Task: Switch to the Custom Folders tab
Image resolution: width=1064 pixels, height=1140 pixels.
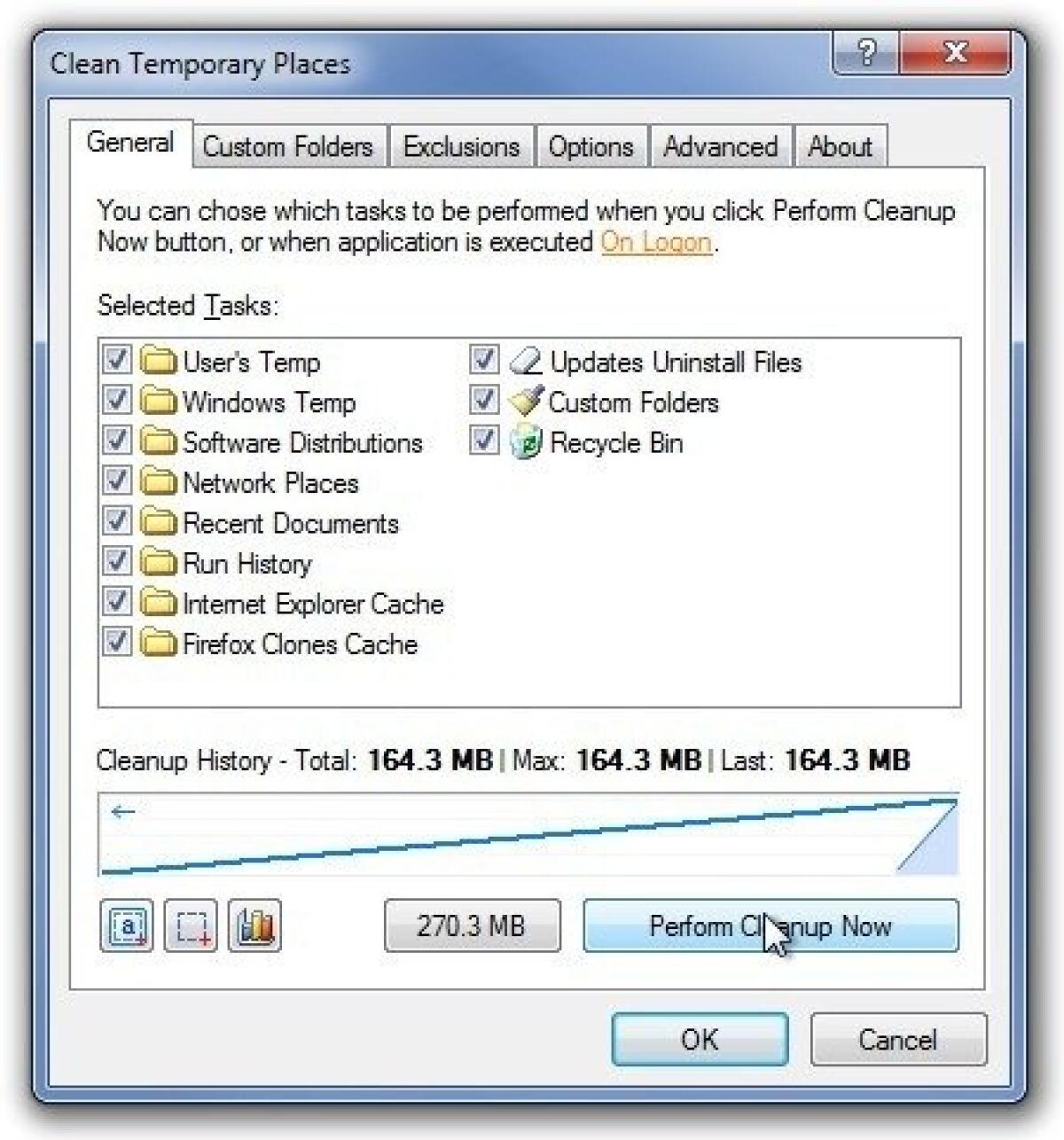Action: coord(286,146)
